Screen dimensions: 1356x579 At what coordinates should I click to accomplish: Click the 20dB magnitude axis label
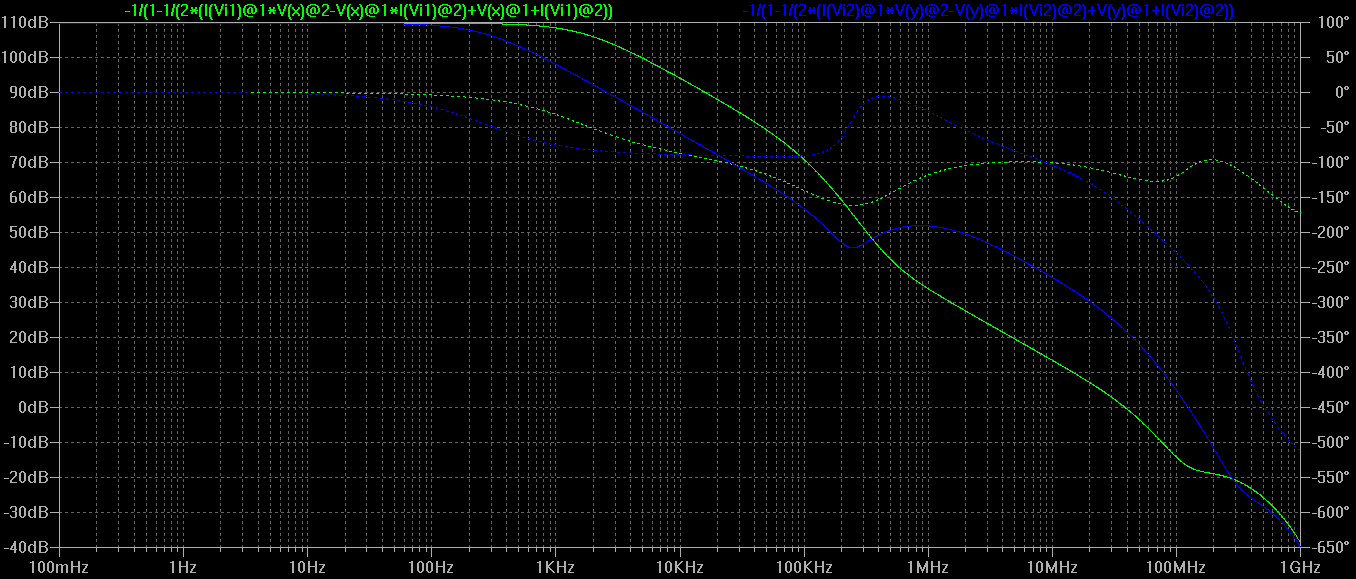[28, 337]
